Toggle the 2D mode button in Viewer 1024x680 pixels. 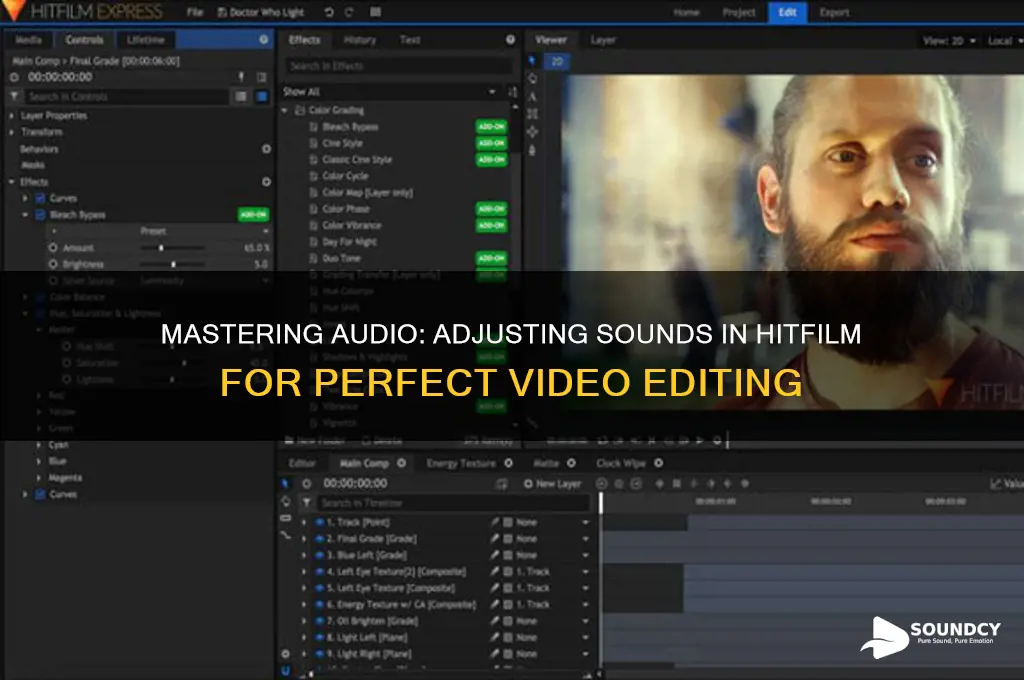click(557, 61)
